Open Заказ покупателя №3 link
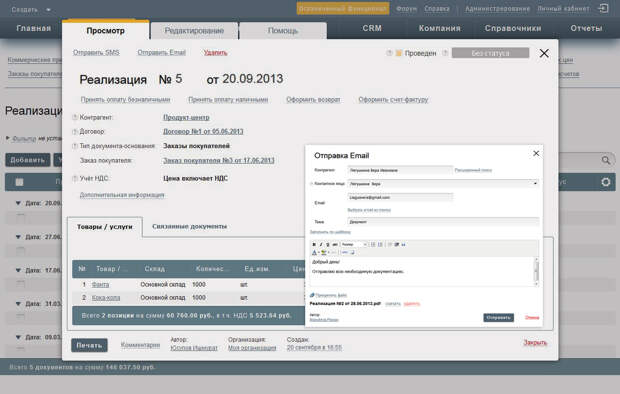Viewport: 620px width, 394px height. click(219, 160)
